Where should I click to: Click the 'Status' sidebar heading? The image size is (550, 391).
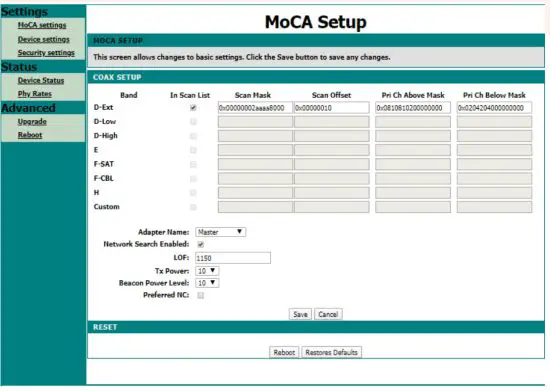coord(19,67)
